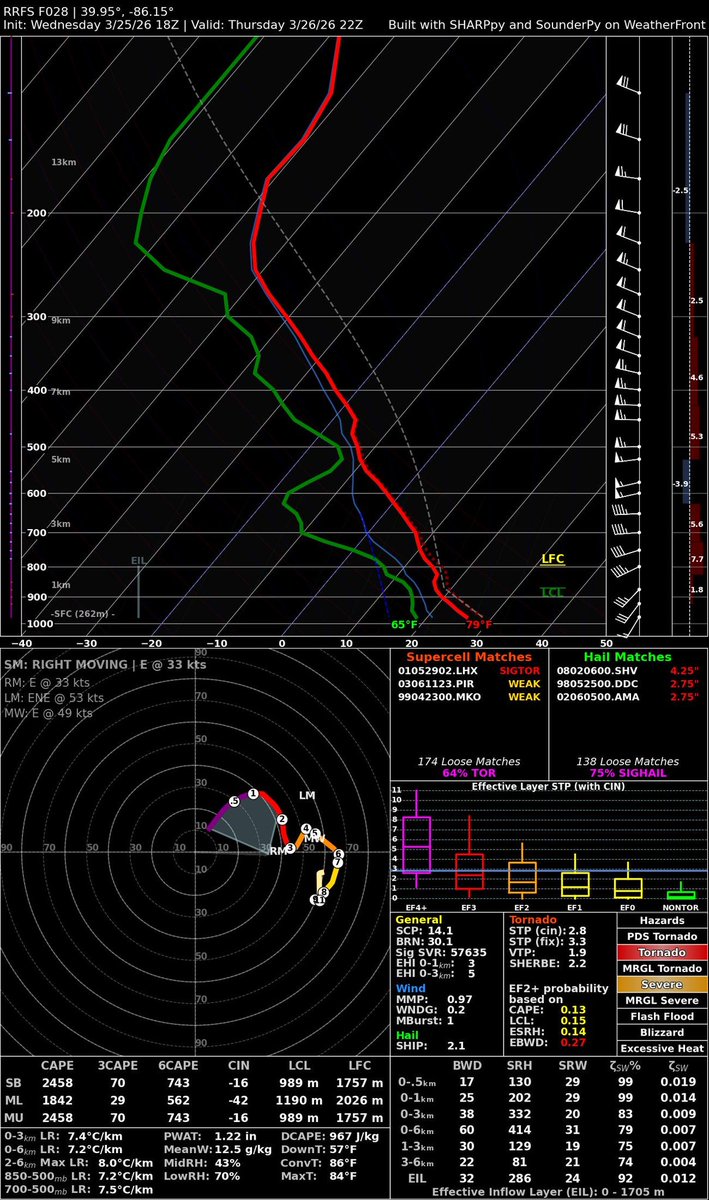This screenshot has height=1200, width=709.
Task: Click supercell match 01052902.LHX
Action: [x=437, y=672]
